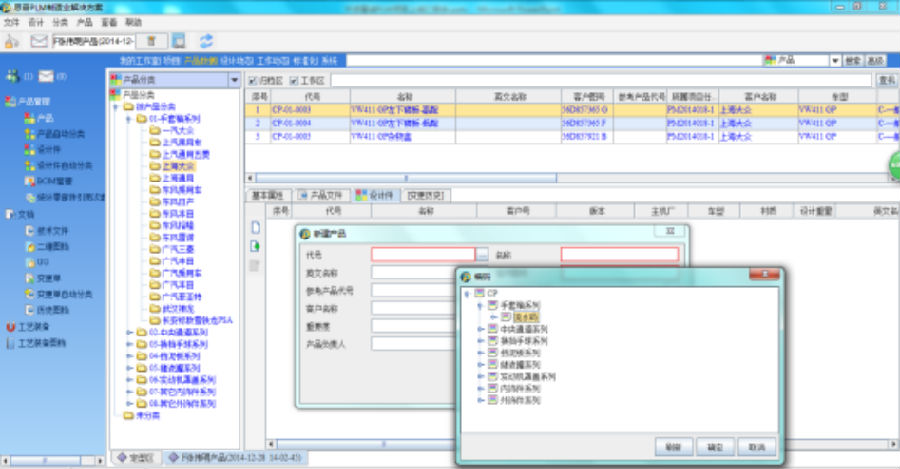This screenshot has width=900, height=469.
Task: Click the 产品分类 link in the blue navigation bar
Action: click(200, 60)
